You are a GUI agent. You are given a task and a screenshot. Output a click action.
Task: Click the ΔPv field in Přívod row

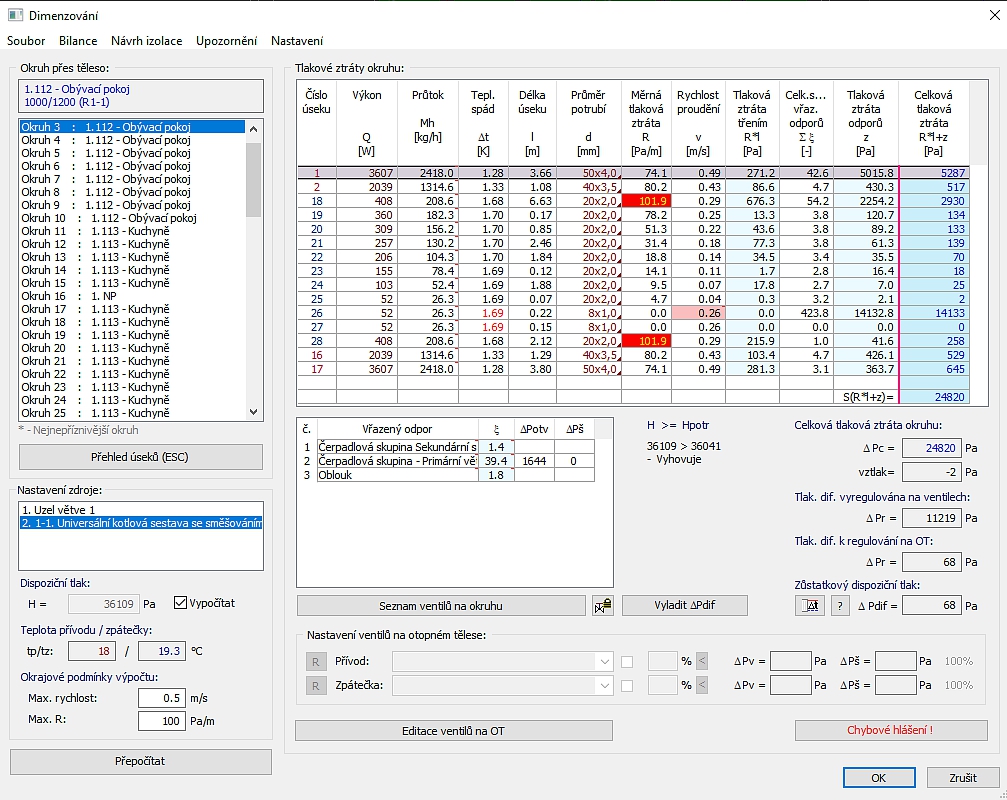click(791, 661)
